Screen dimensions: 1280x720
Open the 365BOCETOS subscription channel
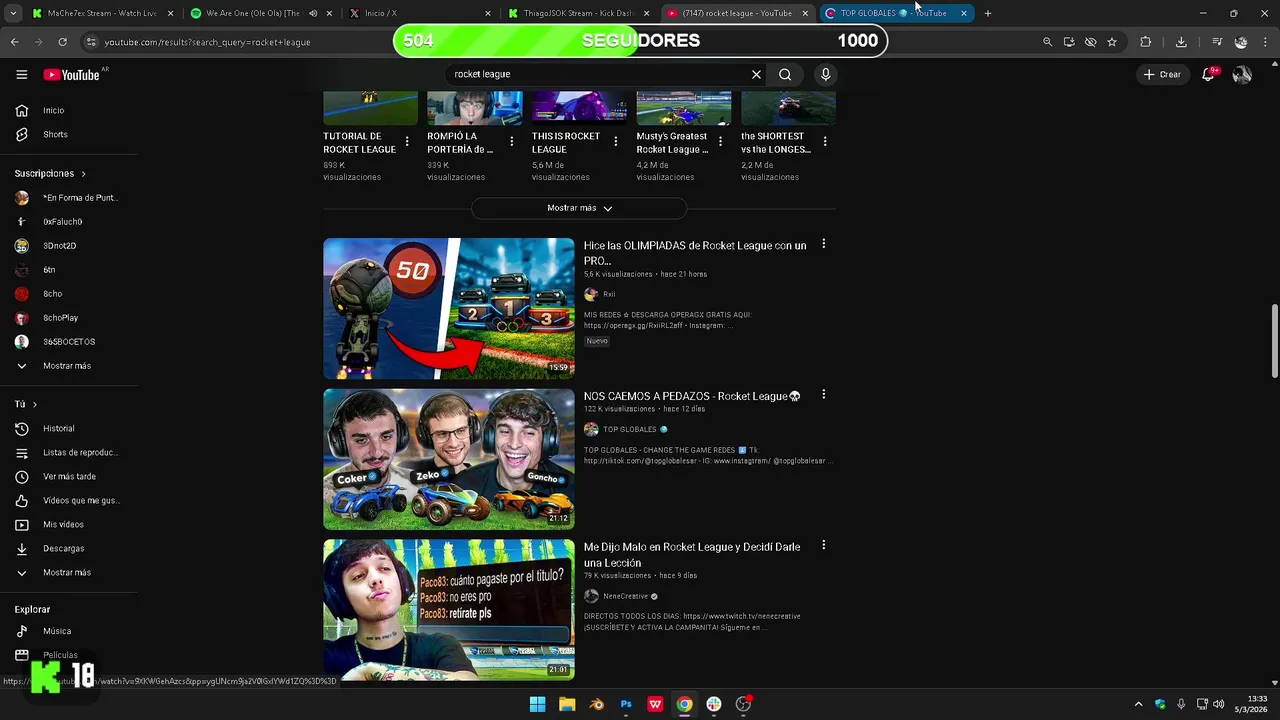tap(68, 342)
